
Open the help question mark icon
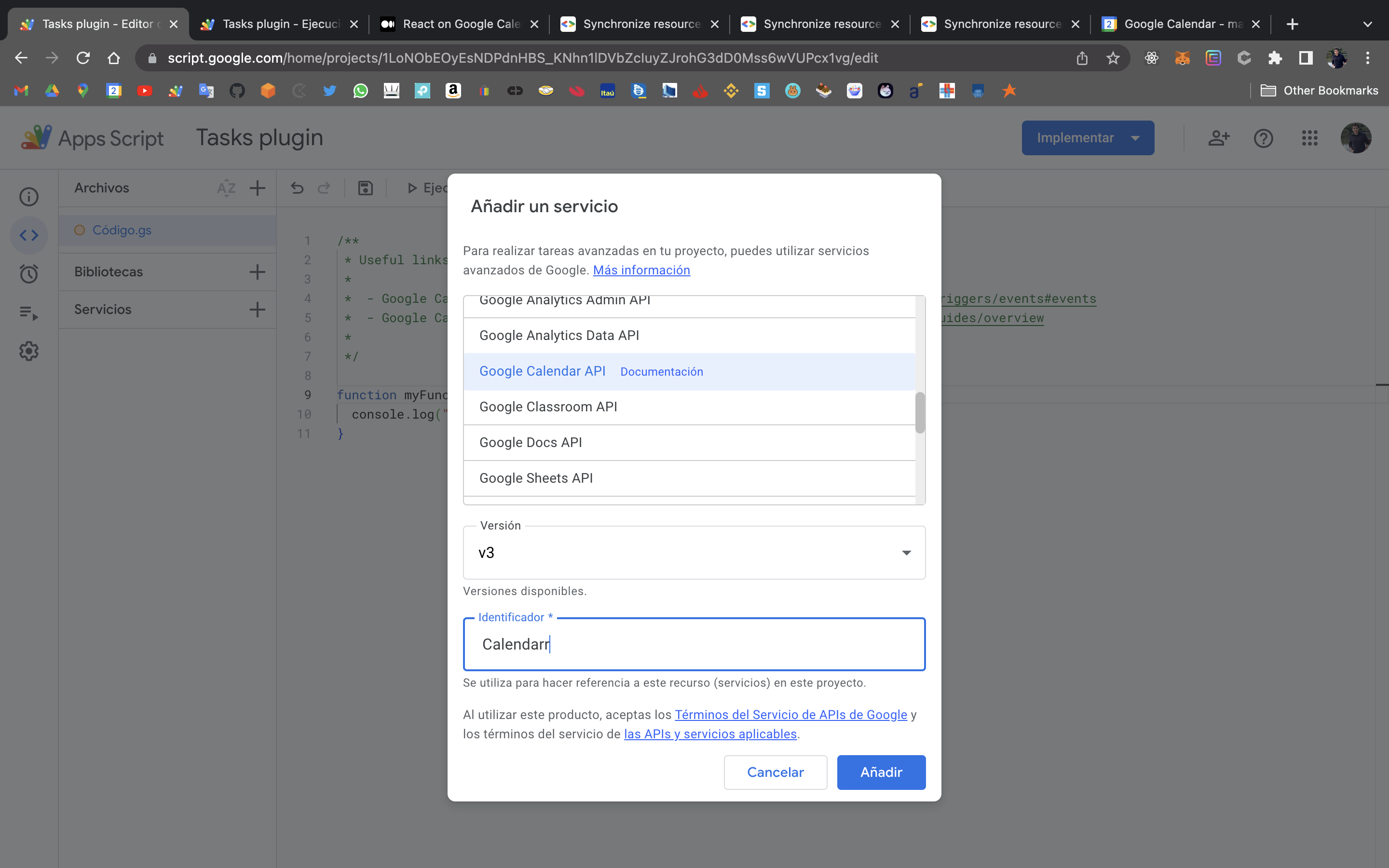click(1263, 138)
